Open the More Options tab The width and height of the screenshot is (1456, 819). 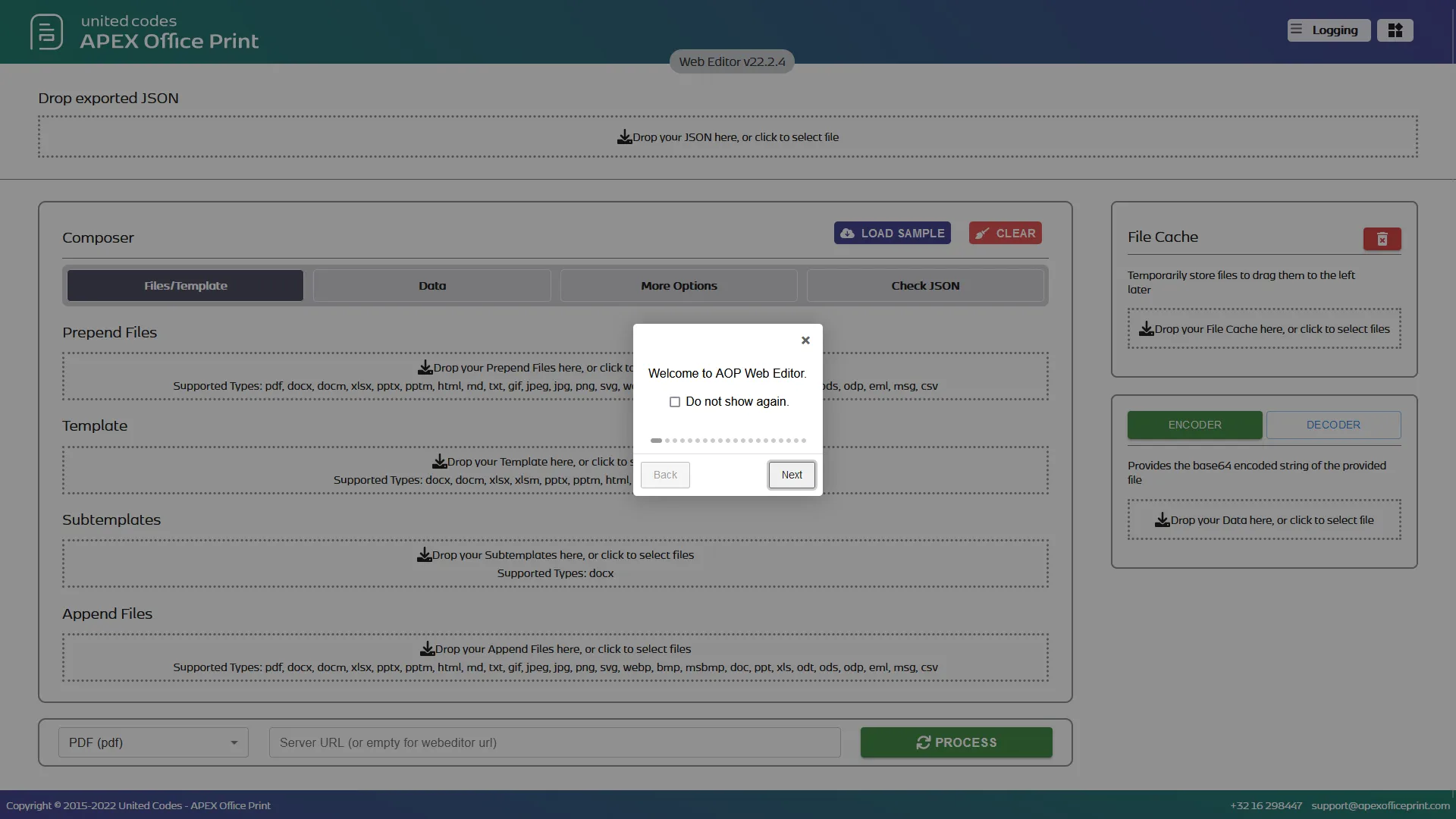click(679, 286)
